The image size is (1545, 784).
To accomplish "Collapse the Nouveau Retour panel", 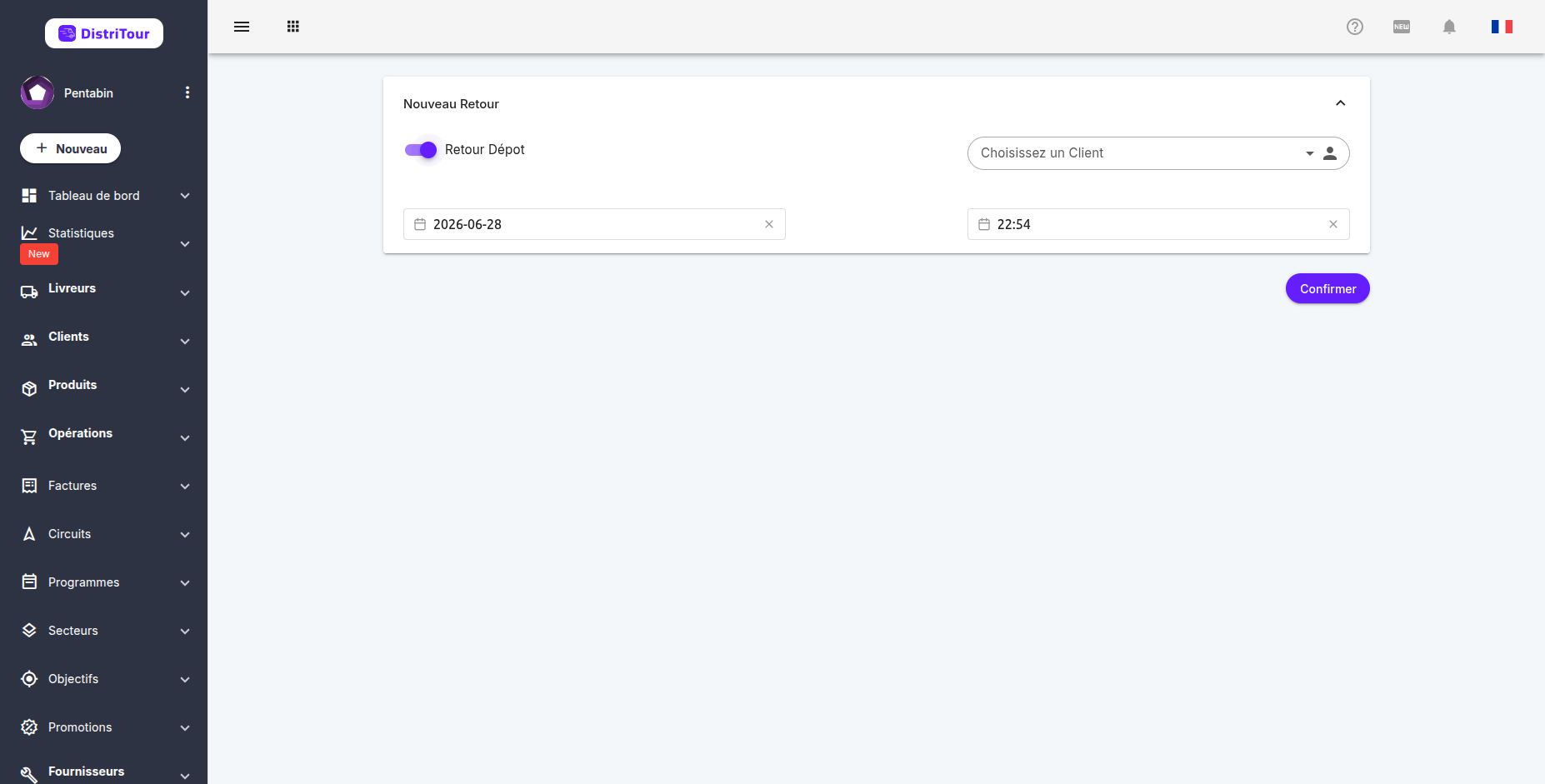I will (x=1341, y=103).
